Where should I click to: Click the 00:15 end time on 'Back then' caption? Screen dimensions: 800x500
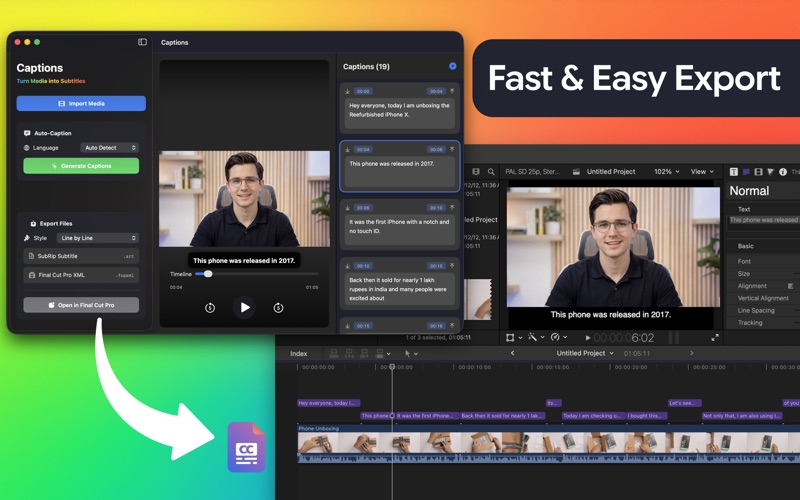(x=436, y=266)
